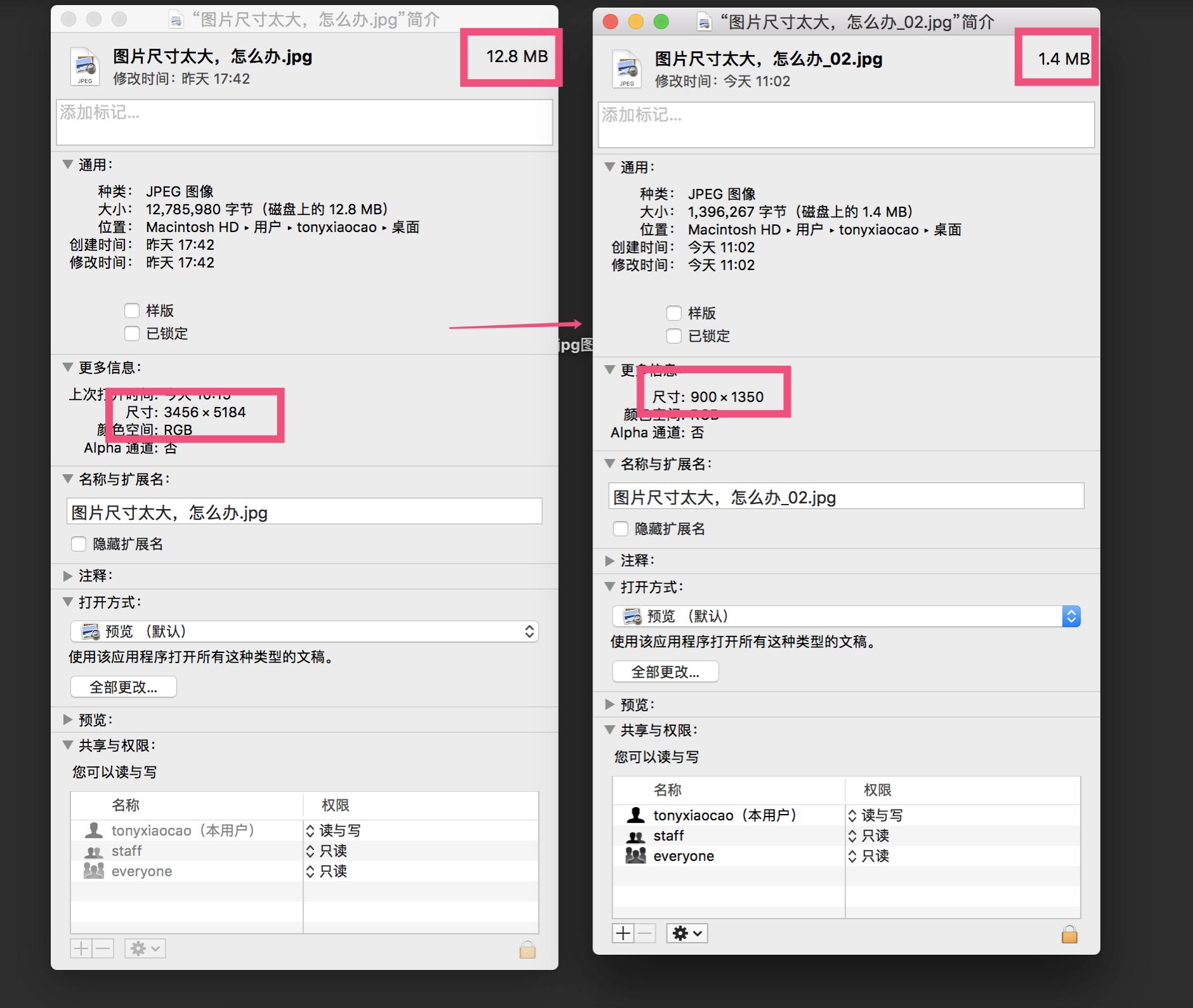Image resolution: width=1193 pixels, height=1008 pixels.
Task: Collapse the 更多信息 section on the left
Action: coord(67,368)
